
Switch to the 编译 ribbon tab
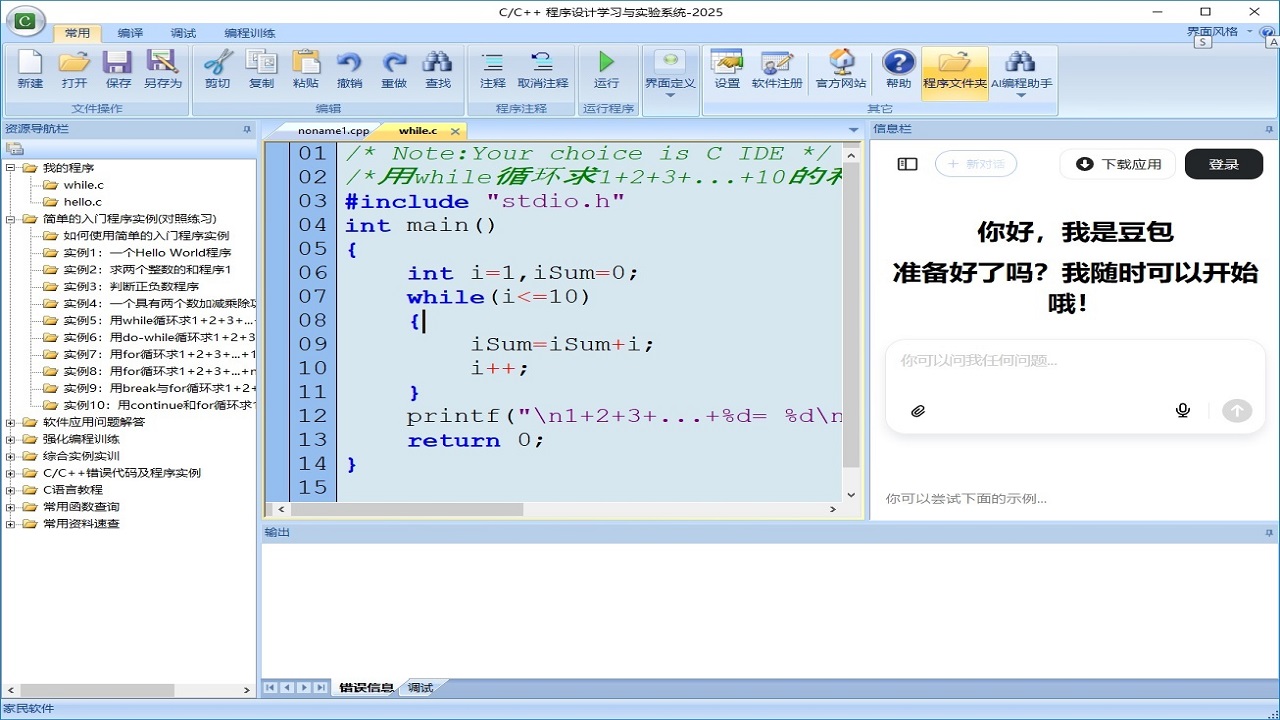[129, 32]
